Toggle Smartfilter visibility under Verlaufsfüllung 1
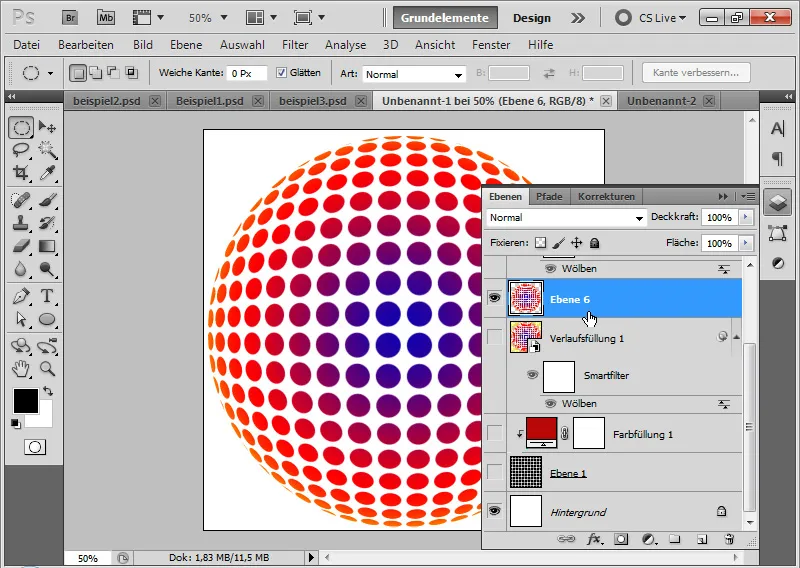 [x=532, y=375]
